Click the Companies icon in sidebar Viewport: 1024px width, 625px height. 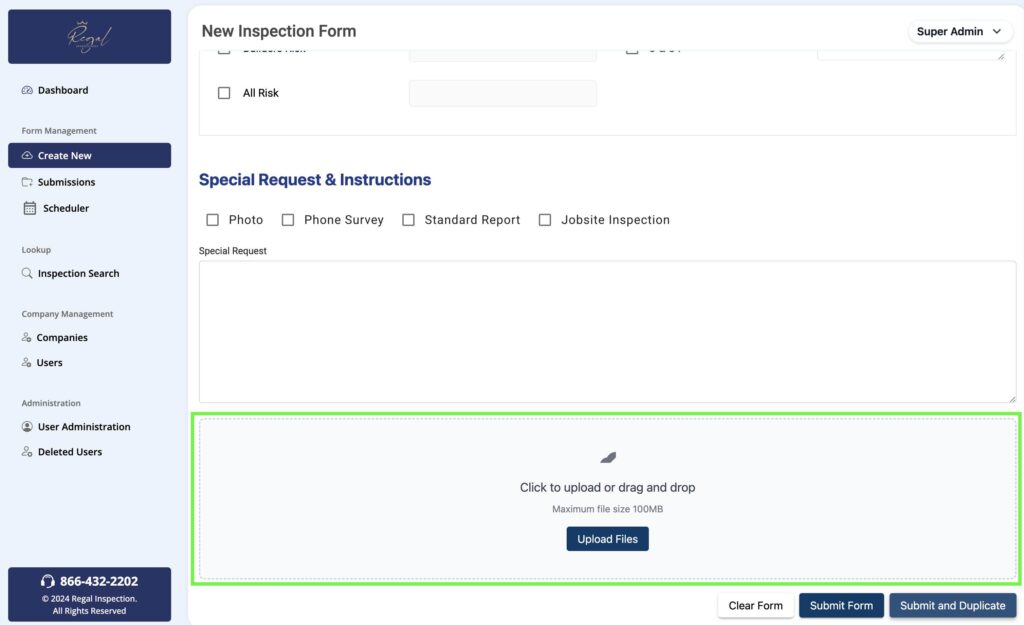(27, 338)
